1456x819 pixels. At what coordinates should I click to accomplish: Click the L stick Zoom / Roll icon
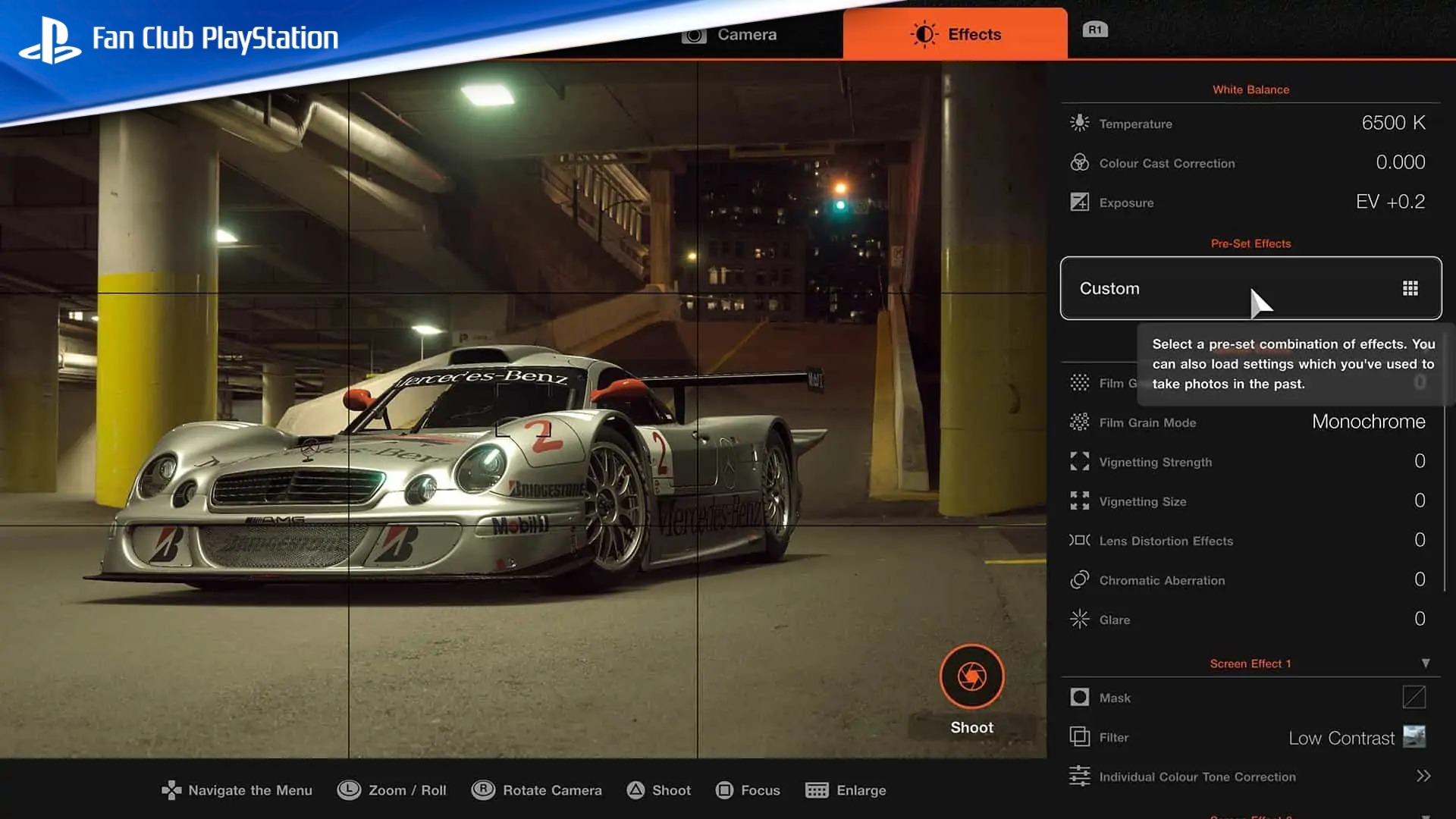point(349,790)
